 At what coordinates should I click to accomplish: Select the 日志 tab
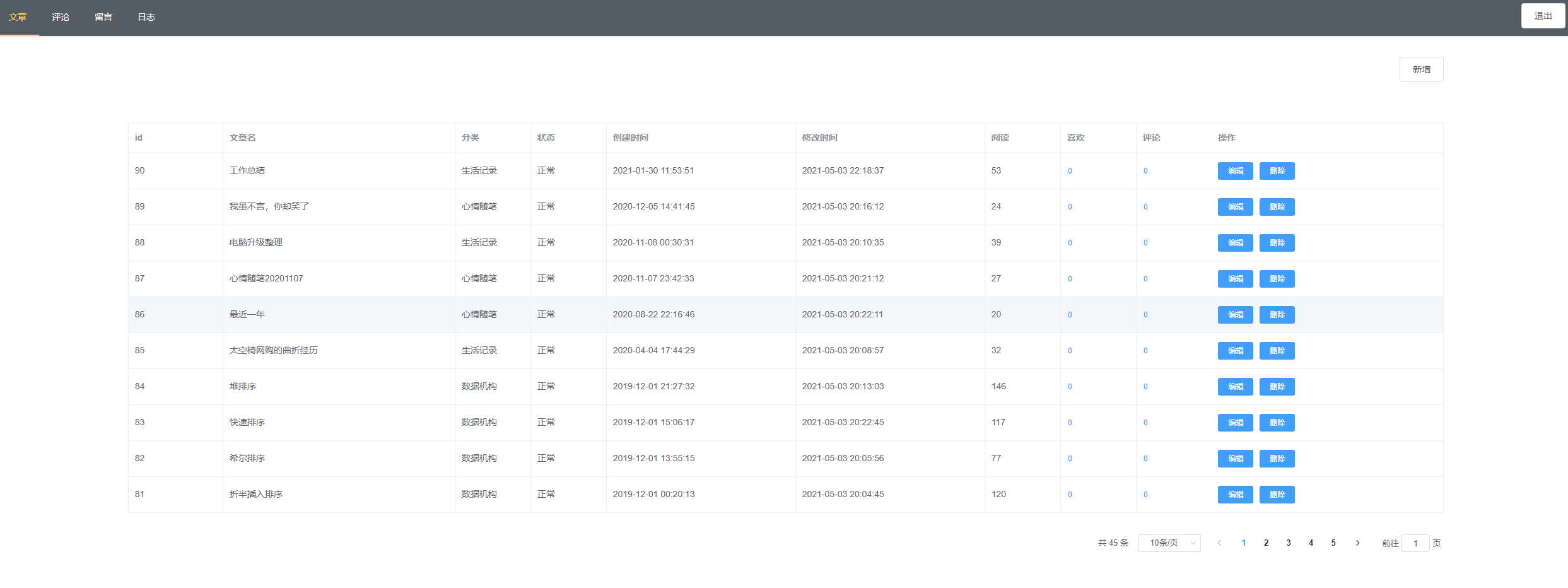tap(146, 17)
